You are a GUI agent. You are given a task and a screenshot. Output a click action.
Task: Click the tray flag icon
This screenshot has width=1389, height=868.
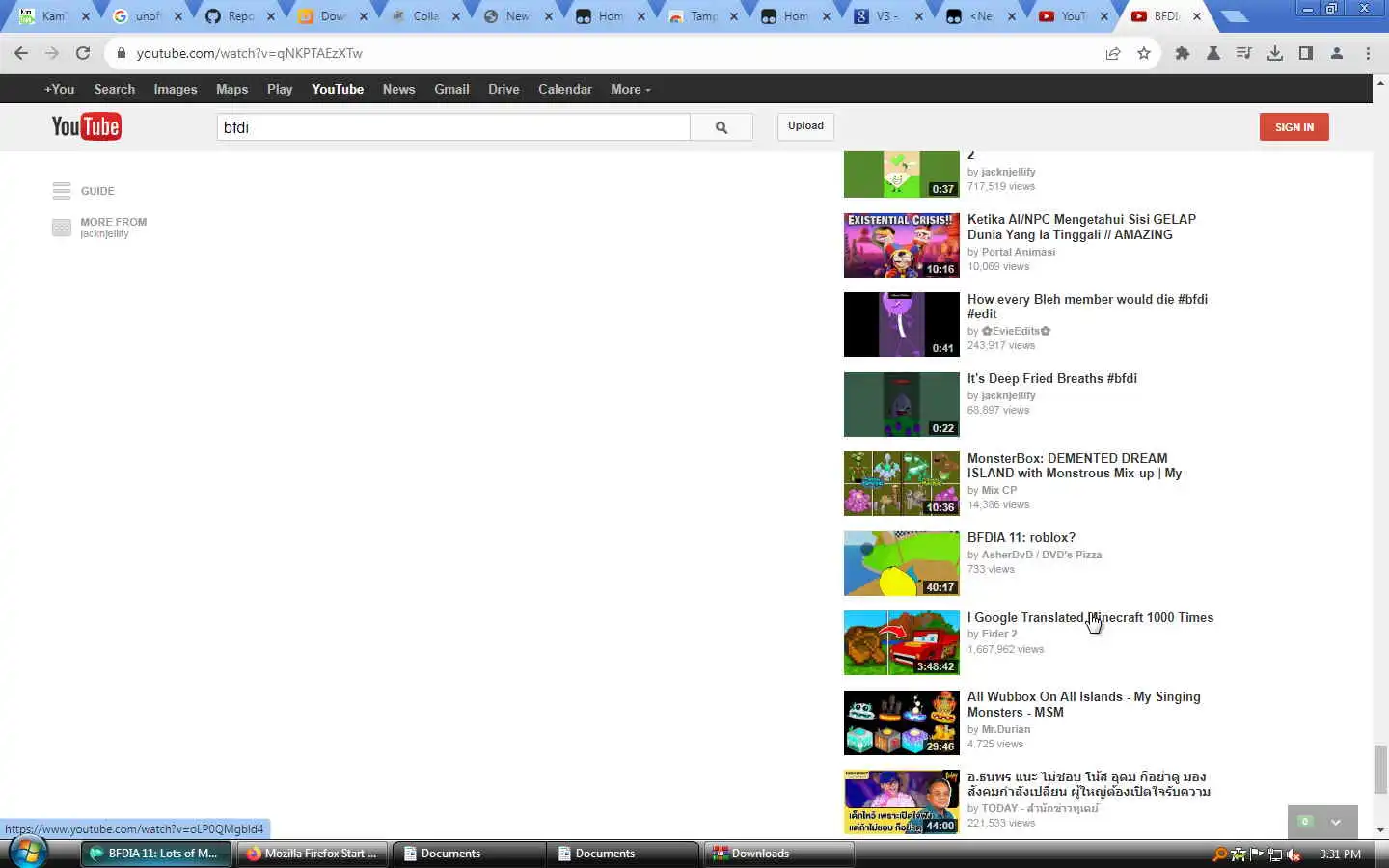(1257, 854)
